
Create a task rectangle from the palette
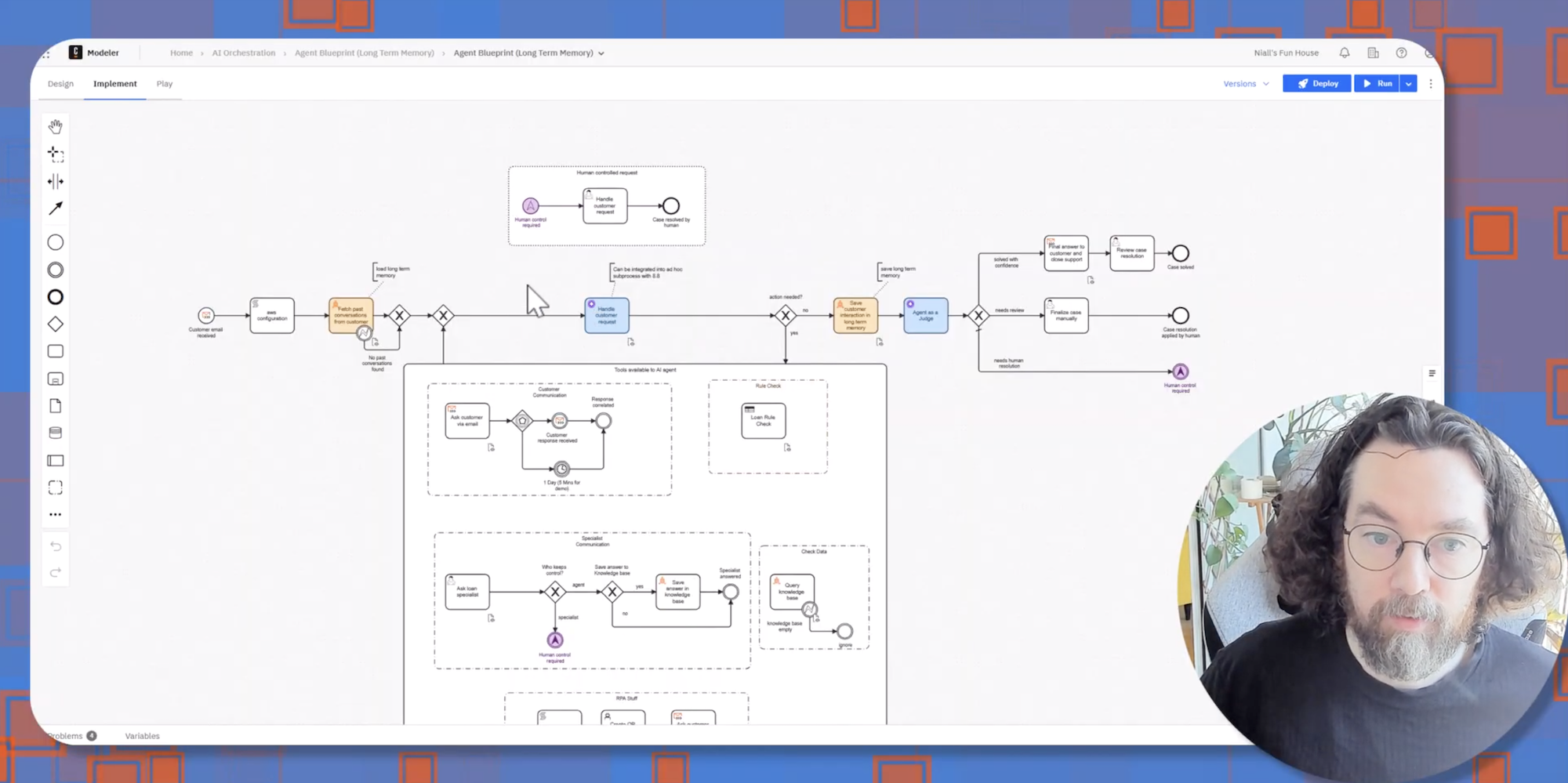point(55,352)
